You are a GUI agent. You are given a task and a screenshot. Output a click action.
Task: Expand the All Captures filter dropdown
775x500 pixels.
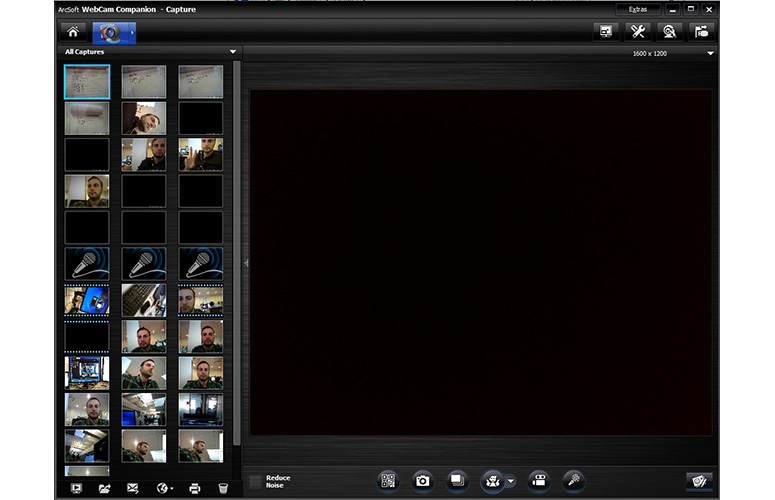click(x=232, y=51)
